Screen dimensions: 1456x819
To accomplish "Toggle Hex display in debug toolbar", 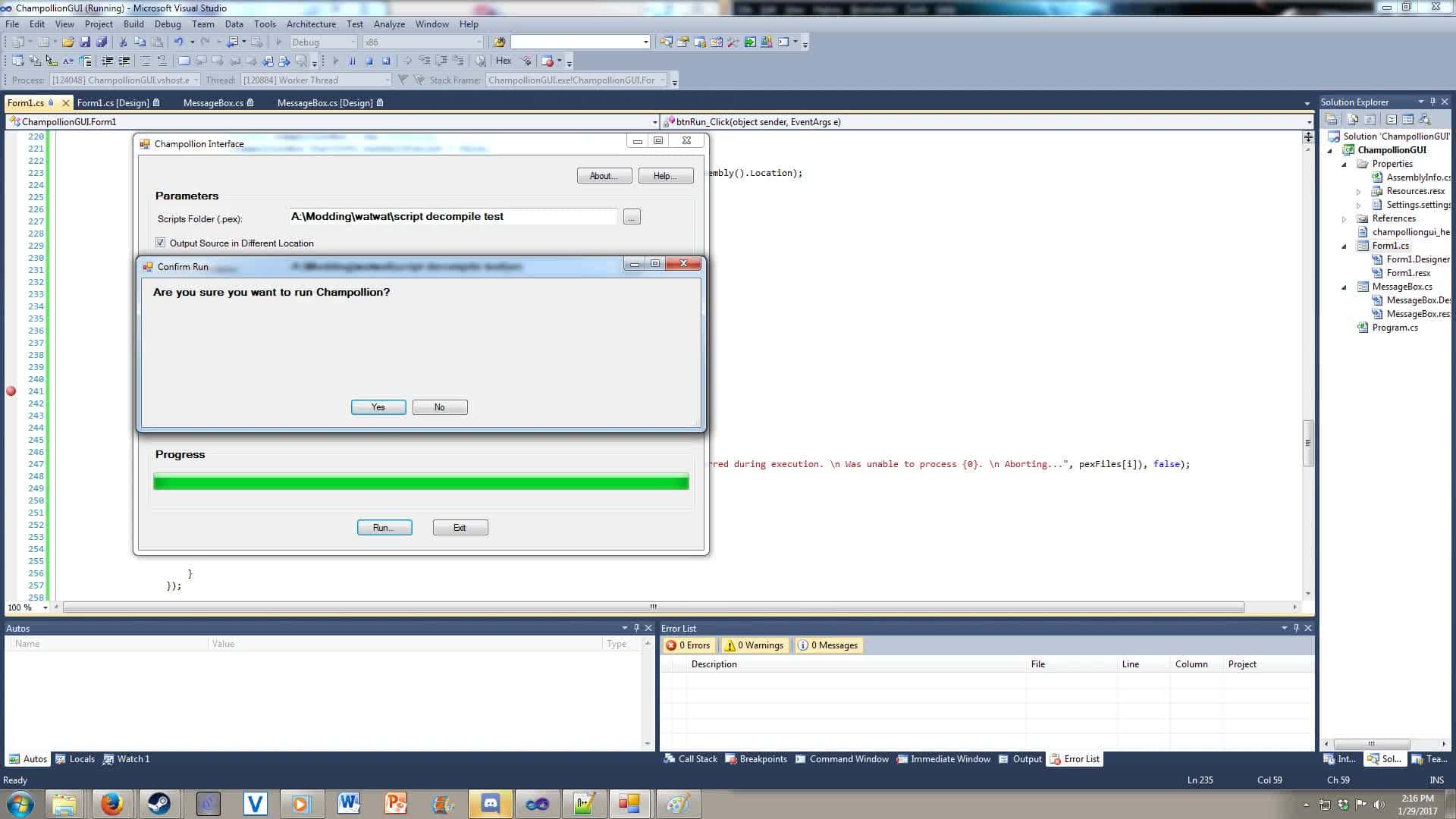I will click(x=504, y=61).
